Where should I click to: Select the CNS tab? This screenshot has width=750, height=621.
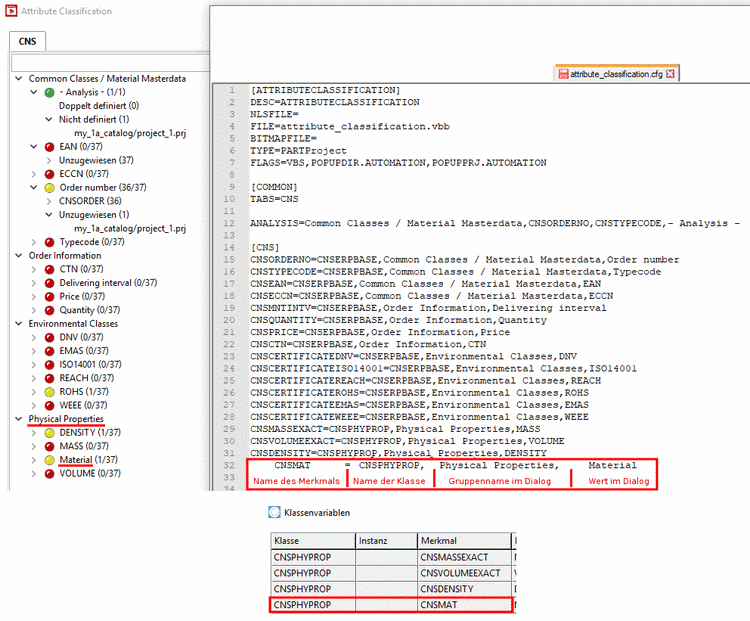coord(27,41)
